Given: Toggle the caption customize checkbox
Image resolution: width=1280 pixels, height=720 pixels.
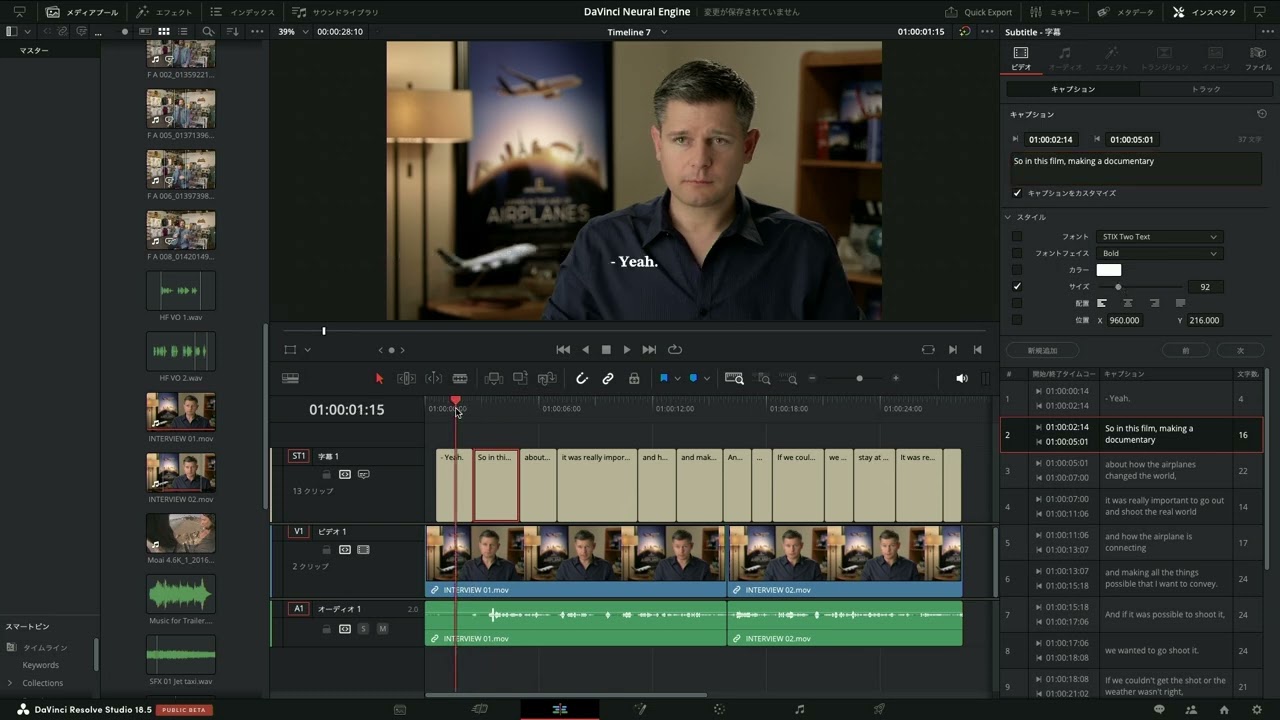Looking at the screenshot, I should [1017, 193].
